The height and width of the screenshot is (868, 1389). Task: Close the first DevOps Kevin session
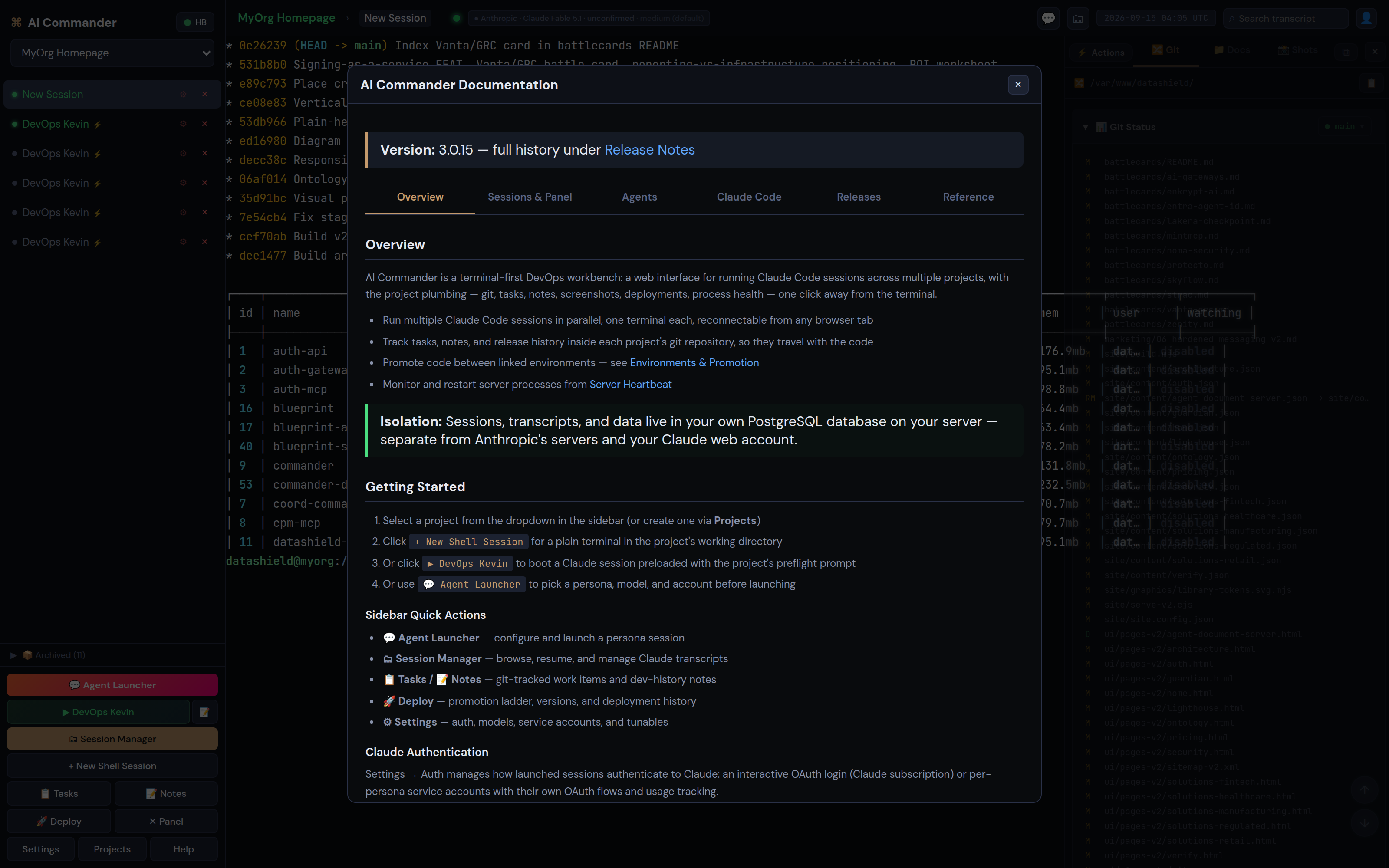tap(205, 124)
